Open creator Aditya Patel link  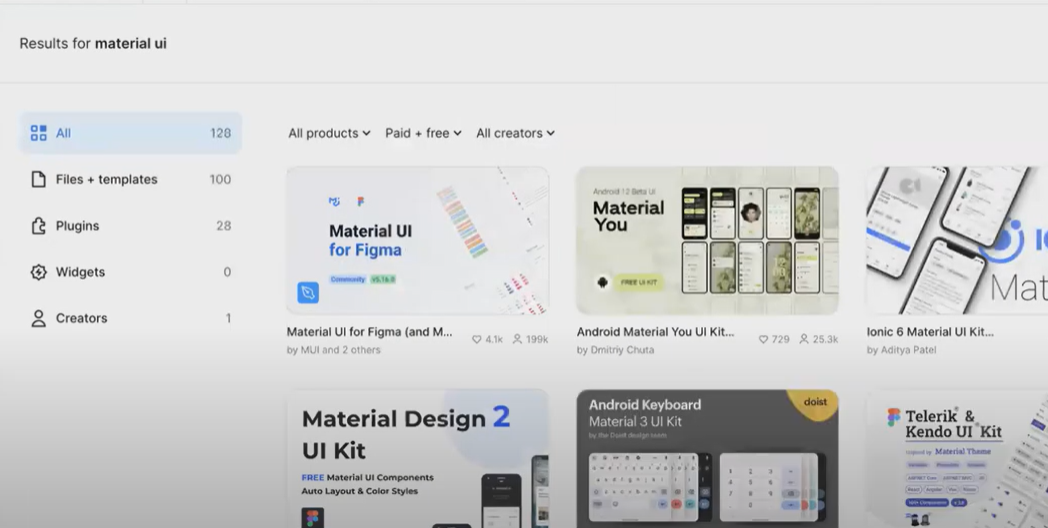click(x=902, y=350)
